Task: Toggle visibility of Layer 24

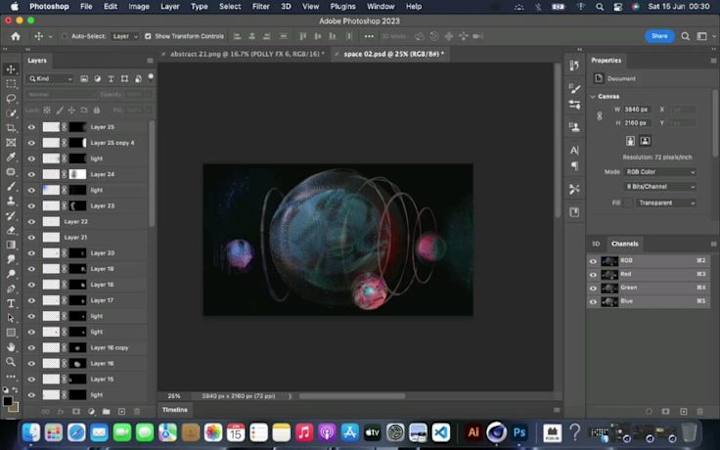Action: pos(31,174)
